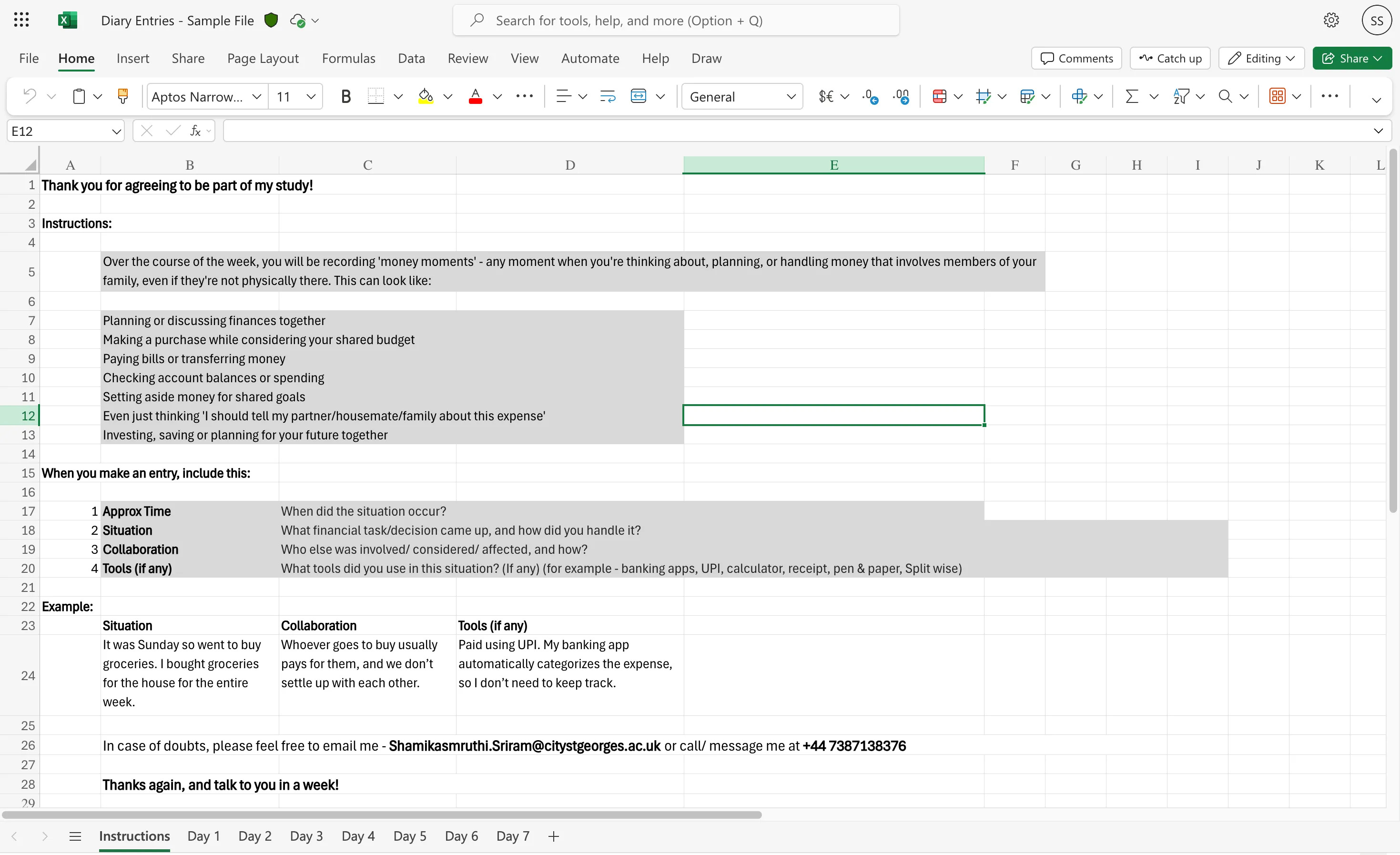This screenshot has width=1400, height=855.
Task: Switch to the Formulas ribbon tab
Action: [348, 58]
